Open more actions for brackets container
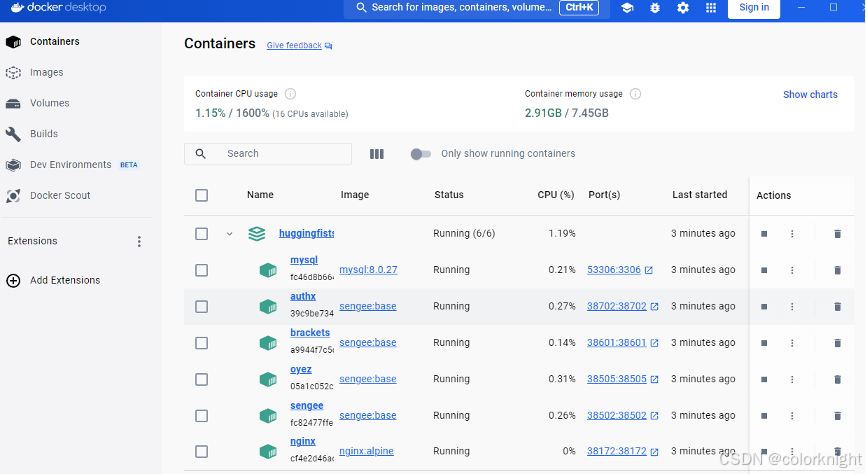This screenshot has height=474, width=866. point(792,343)
